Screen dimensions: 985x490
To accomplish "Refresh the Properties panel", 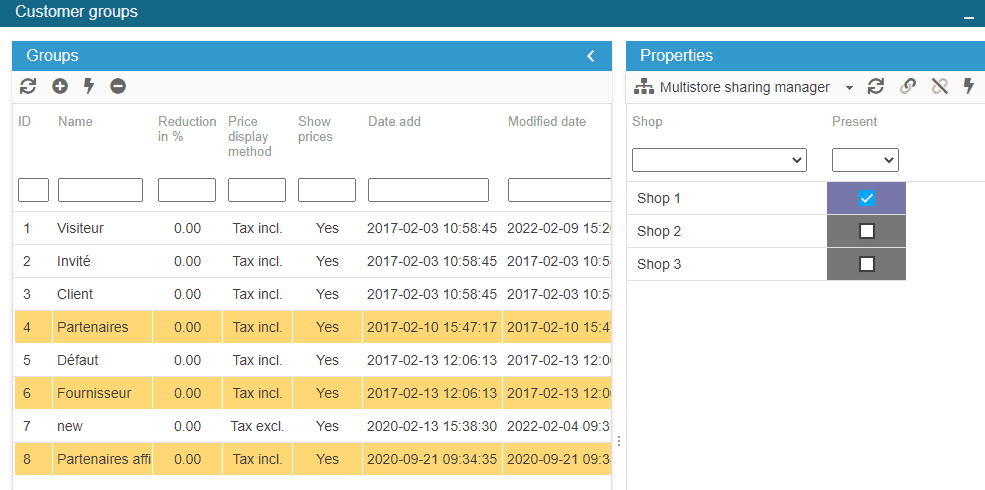I will pyautogui.click(x=876, y=87).
